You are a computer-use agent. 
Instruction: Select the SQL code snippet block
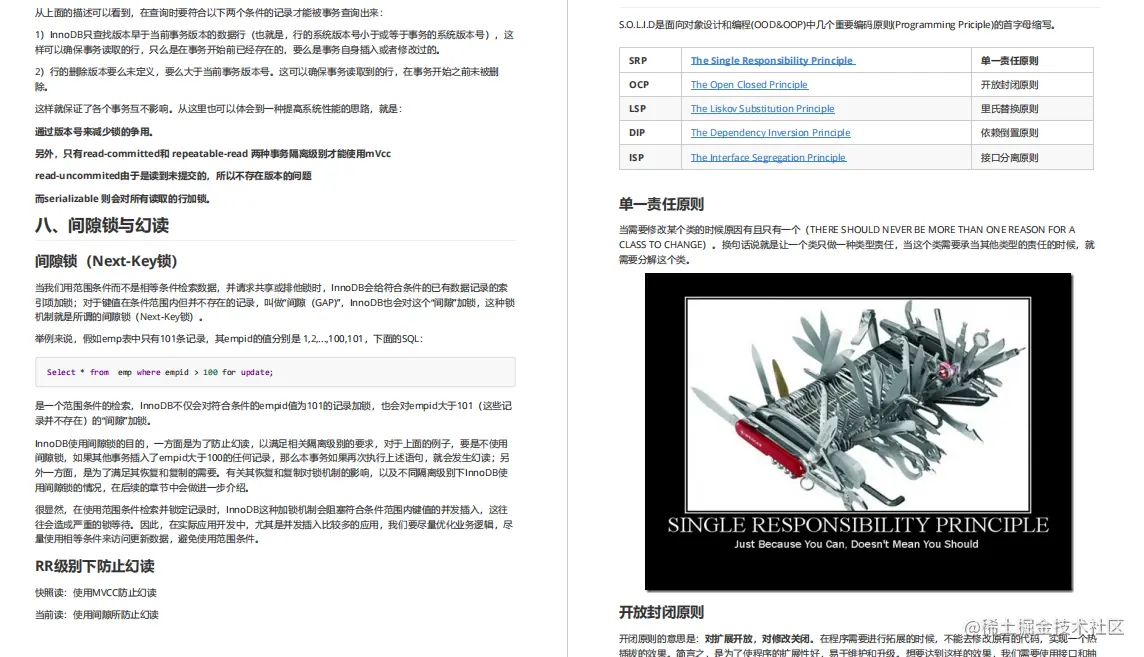[270, 371]
